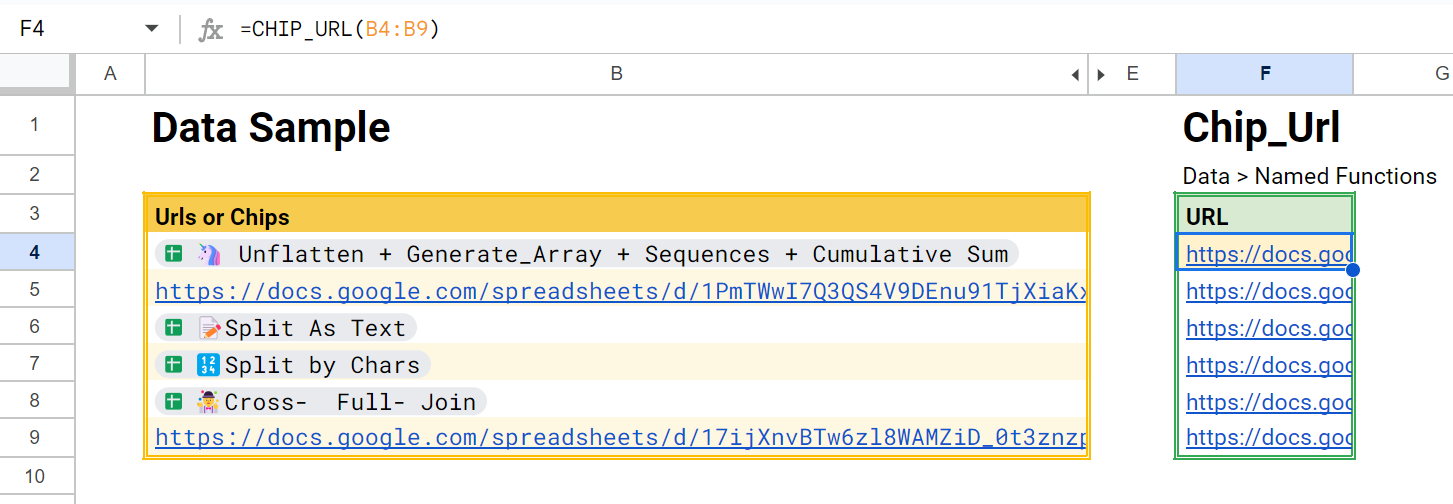Open the URL link in cell F7
This screenshot has width=1453, height=504.
pyautogui.click(x=1269, y=365)
